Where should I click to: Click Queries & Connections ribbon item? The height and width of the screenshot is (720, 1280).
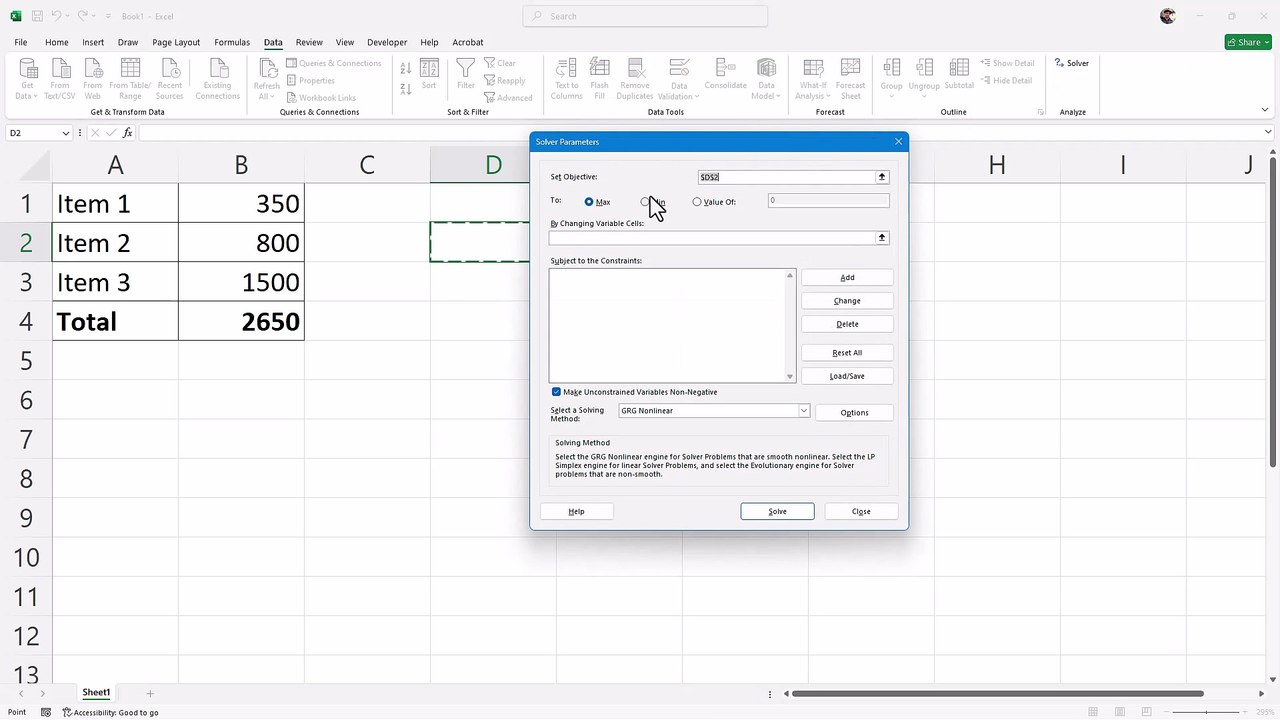coord(333,63)
